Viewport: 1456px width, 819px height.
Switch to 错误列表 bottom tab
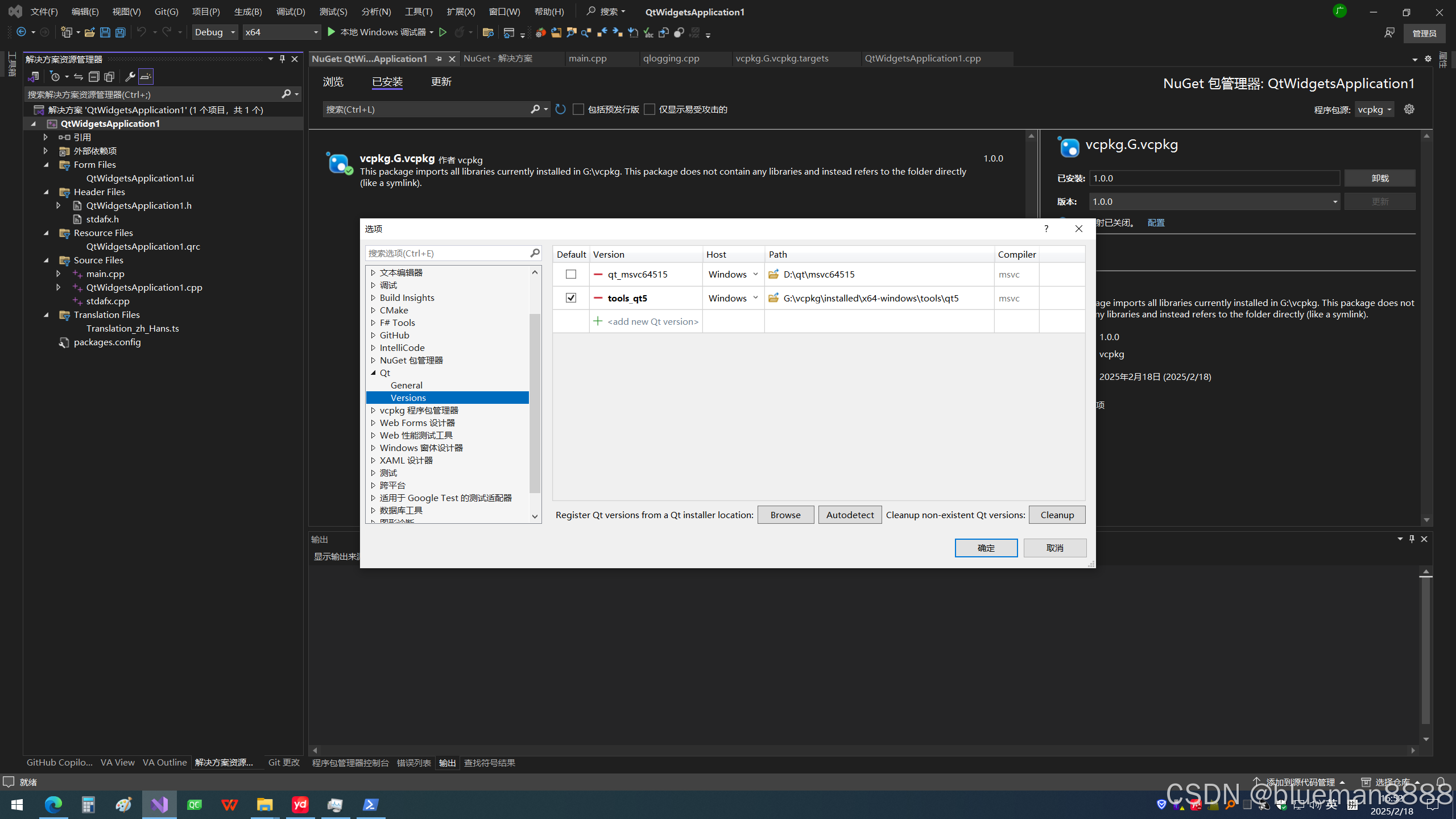[413, 763]
